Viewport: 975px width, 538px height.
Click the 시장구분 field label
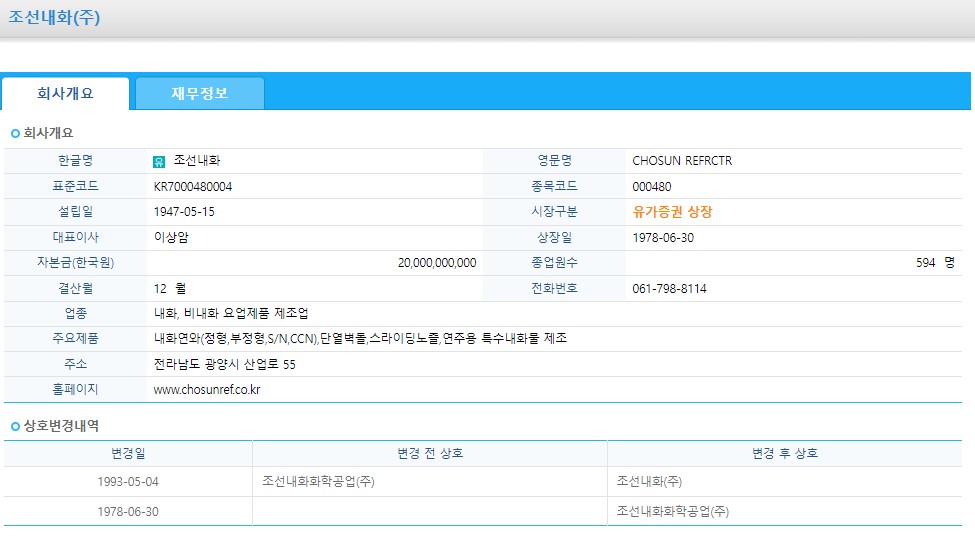pyautogui.click(x=554, y=211)
